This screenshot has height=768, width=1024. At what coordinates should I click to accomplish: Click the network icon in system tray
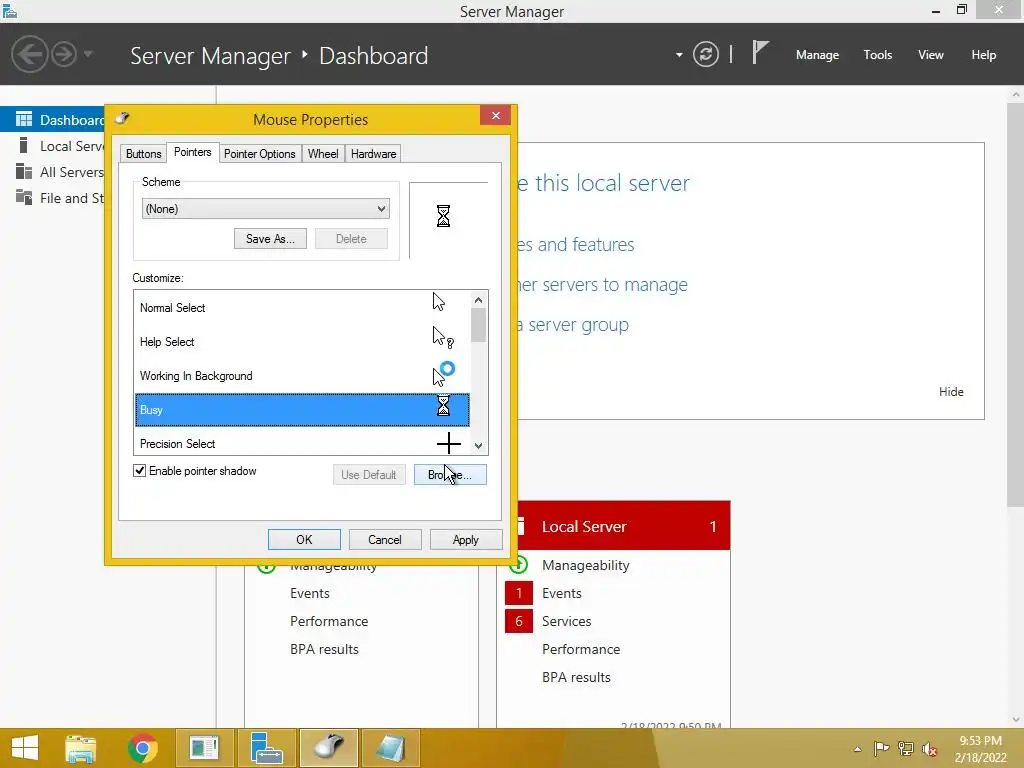(x=905, y=748)
